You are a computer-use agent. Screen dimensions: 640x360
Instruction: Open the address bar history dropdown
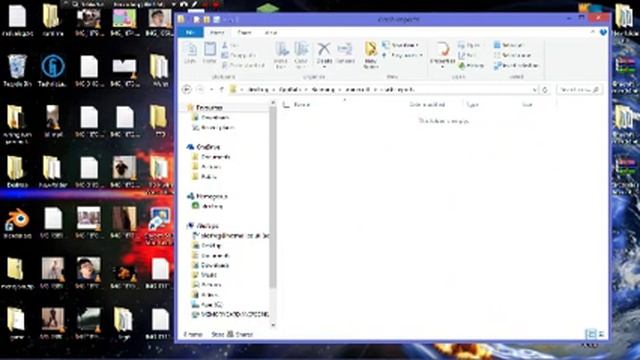point(534,89)
